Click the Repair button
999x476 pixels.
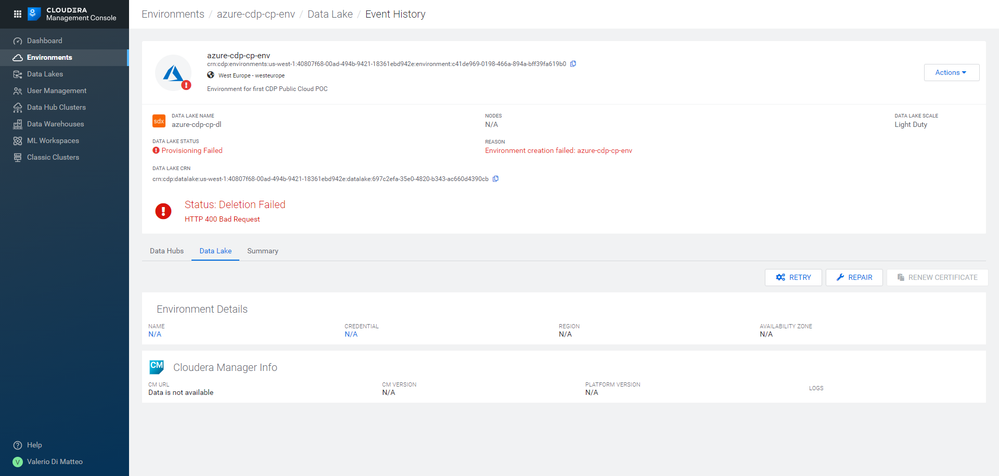854,277
